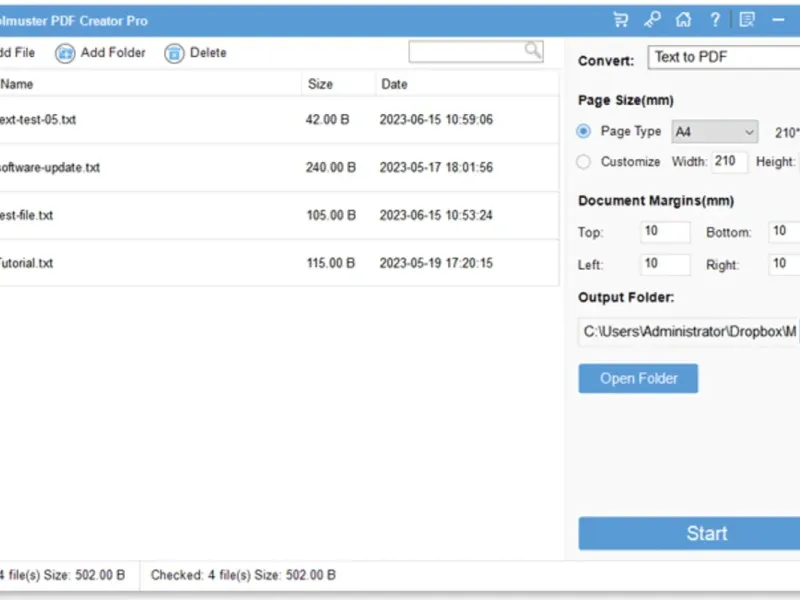Click the feedback note icon

[747, 20]
